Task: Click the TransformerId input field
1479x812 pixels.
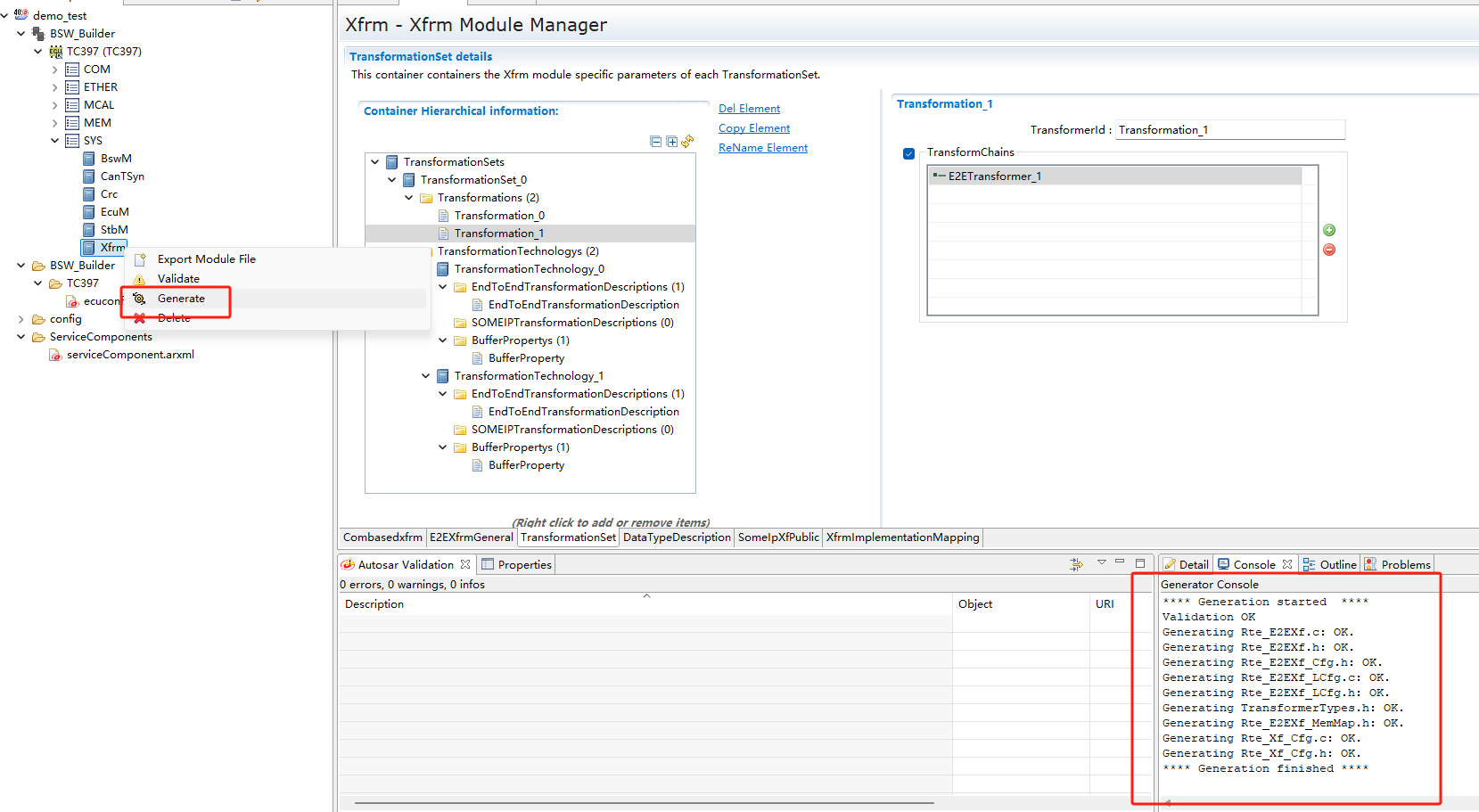Action: tap(1229, 130)
